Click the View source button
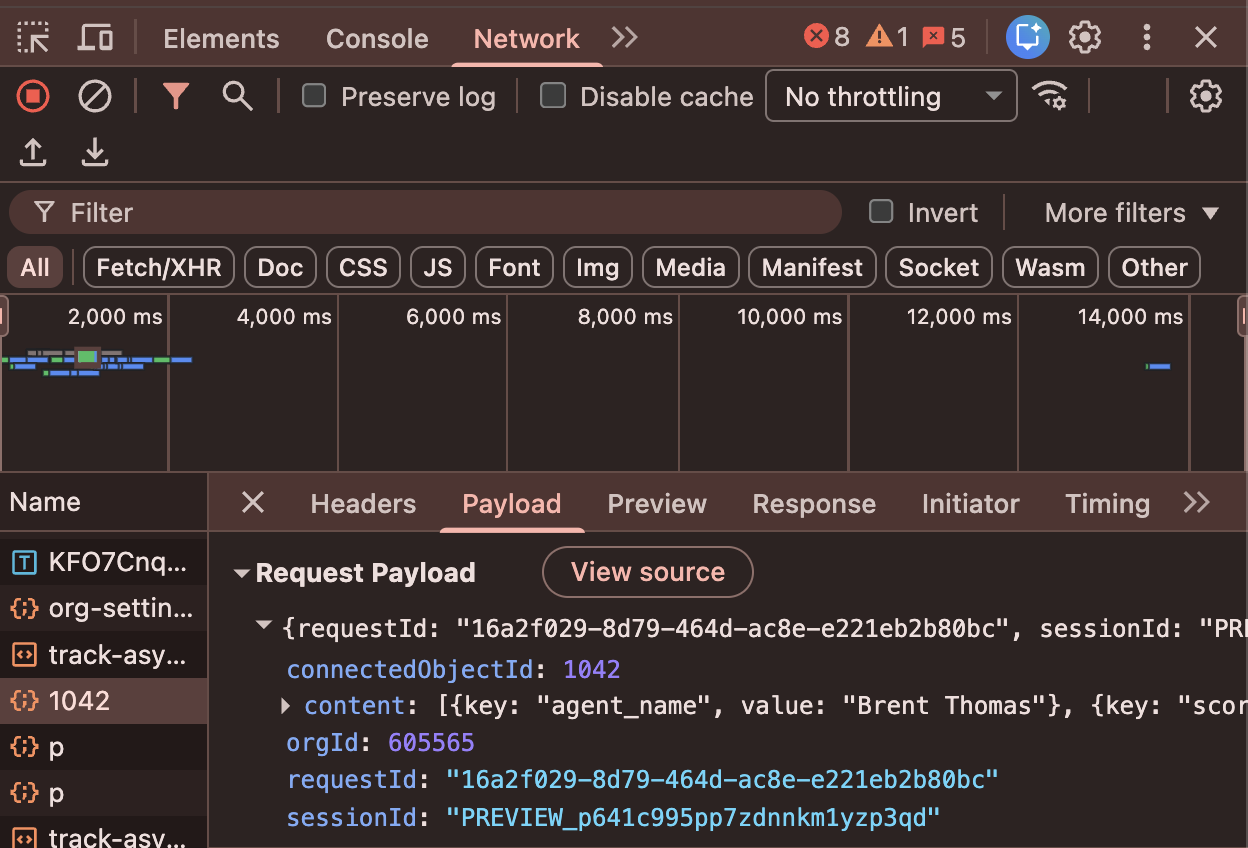Image resolution: width=1248 pixels, height=848 pixels. pyautogui.click(x=647, y=572)
